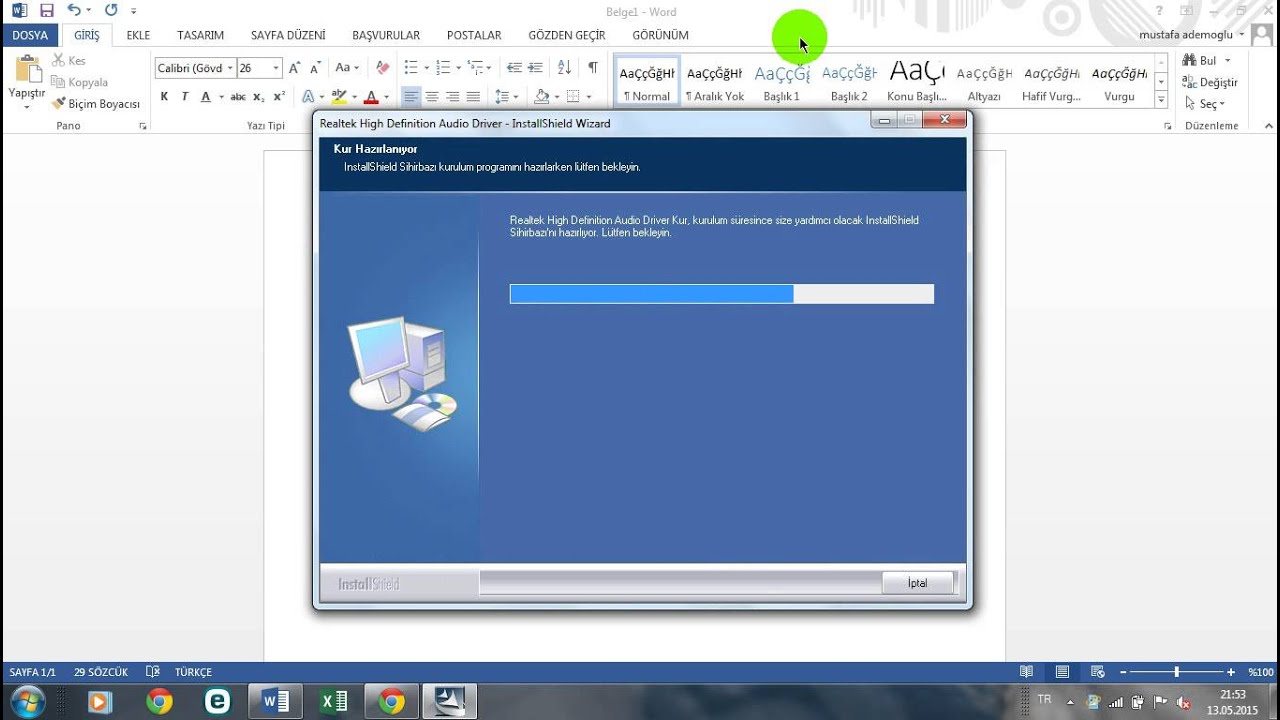Click the numbered list icon

(x=443, y=68)
